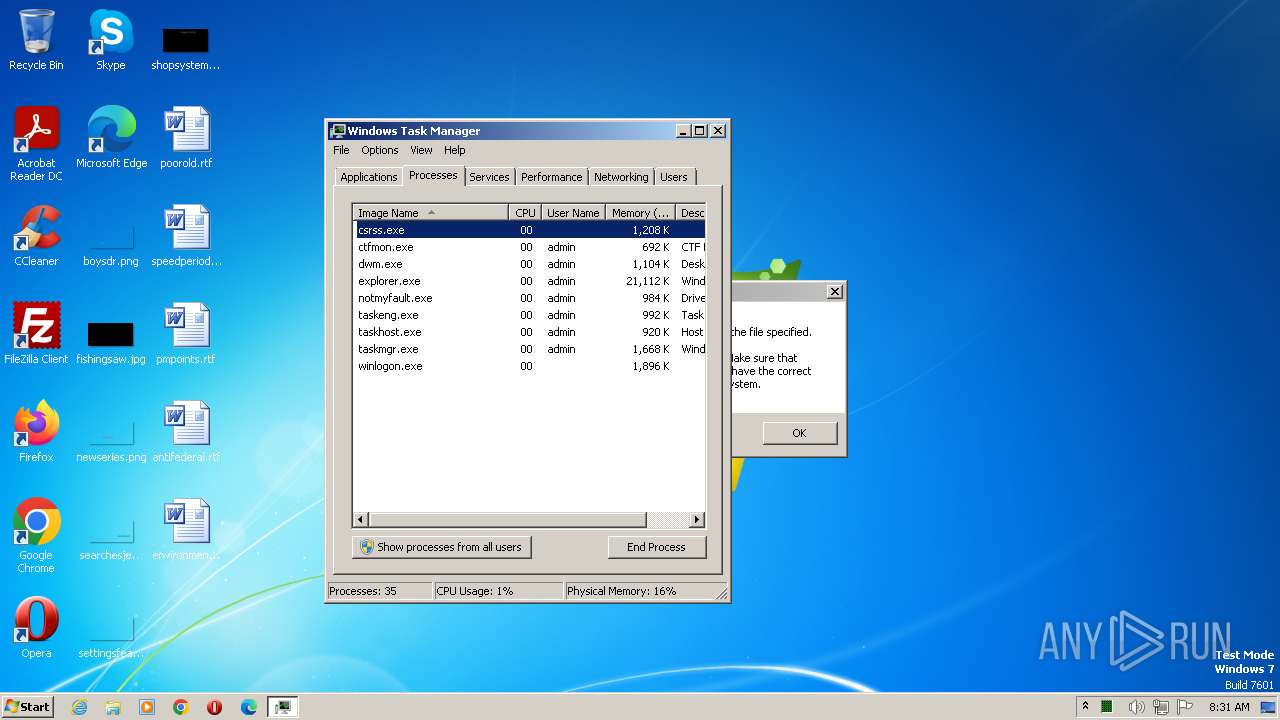Launch Skype from the desktop
1280x720 pixels.
(110, 40)
